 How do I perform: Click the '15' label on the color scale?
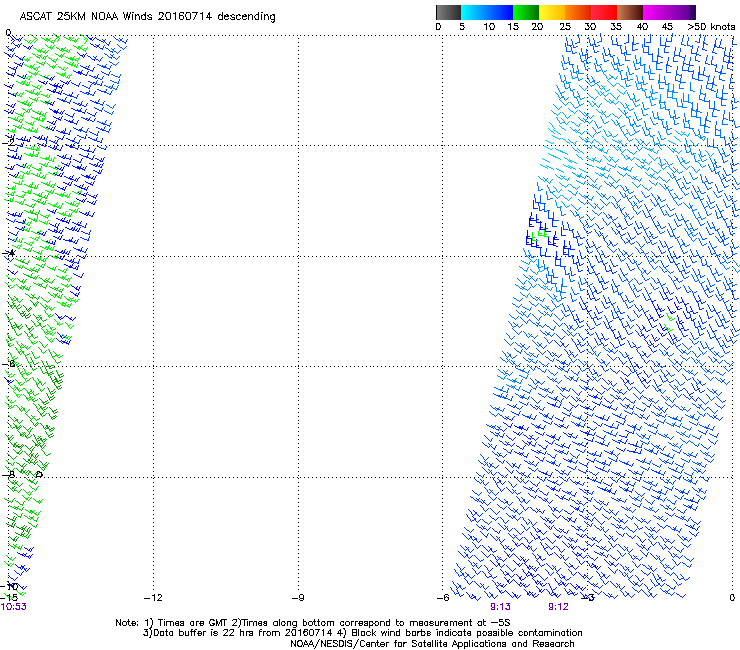(x=513, y=27)
